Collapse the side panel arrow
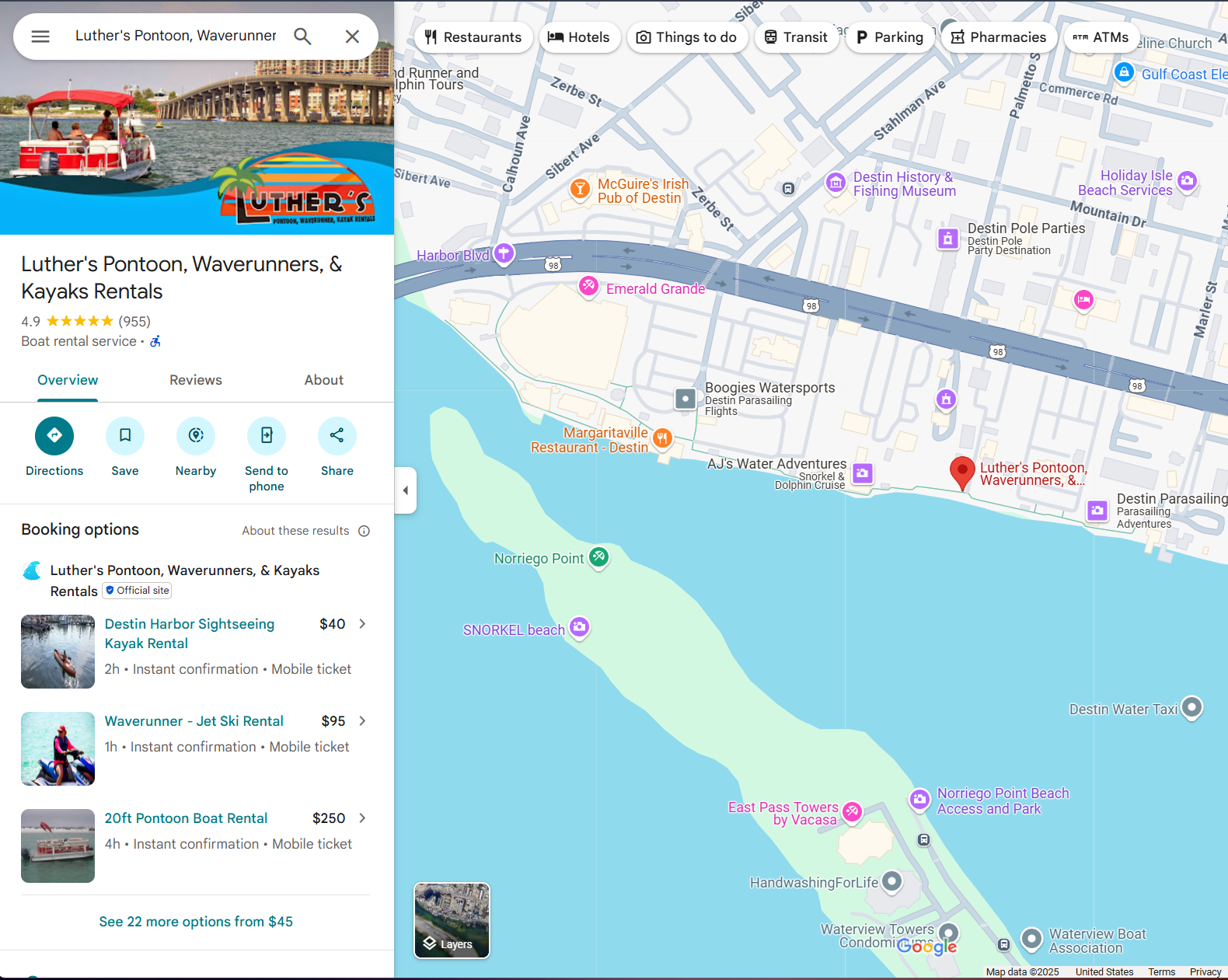This screenshot has width=1228, height=980. point(405,490)
